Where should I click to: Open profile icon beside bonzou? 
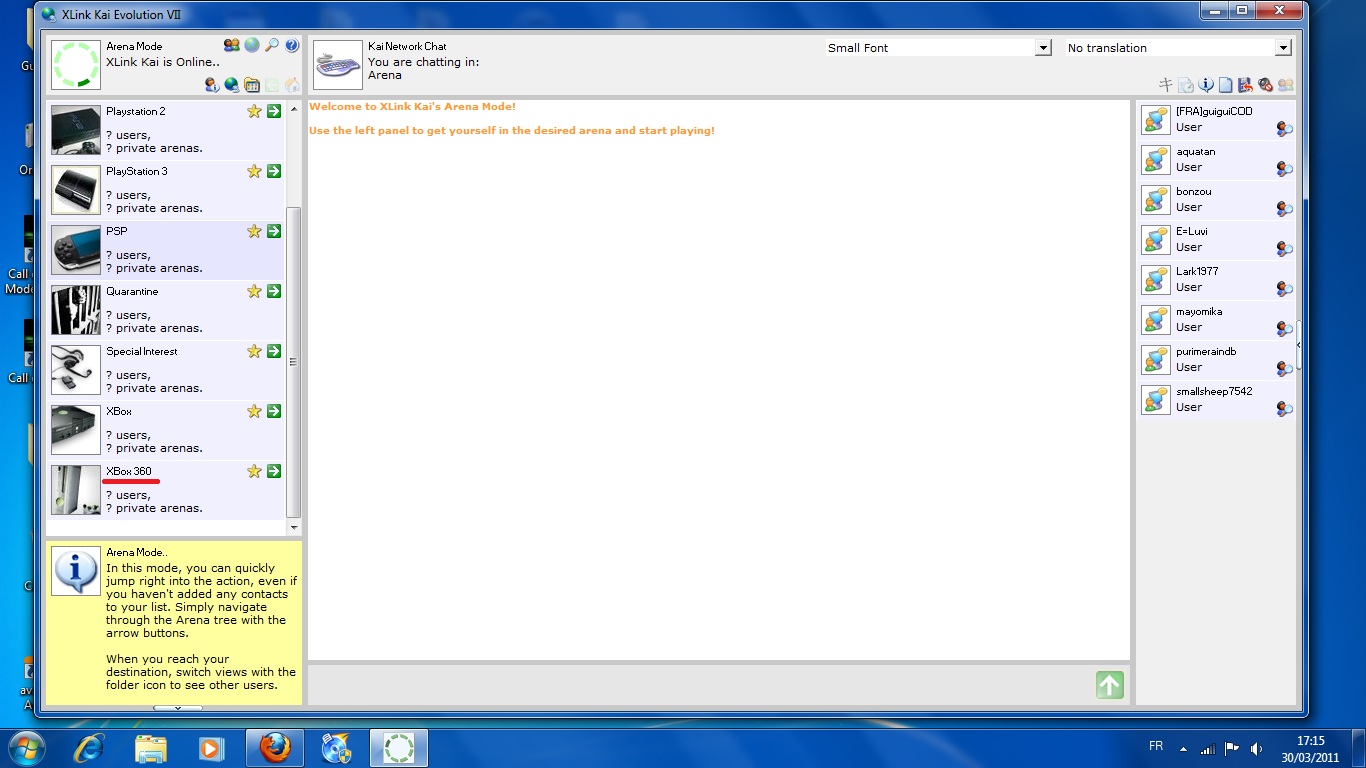pyautogui.click(x=1284, y=209)
